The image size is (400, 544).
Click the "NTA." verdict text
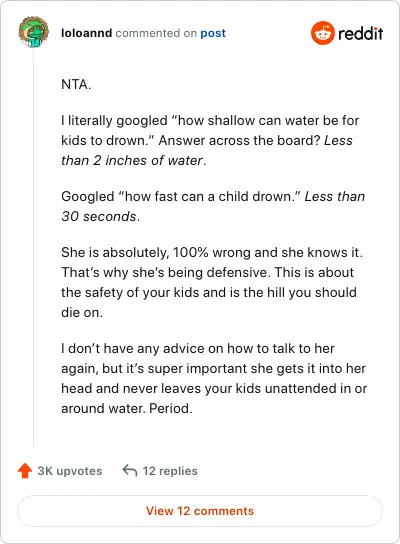point(76,84)
